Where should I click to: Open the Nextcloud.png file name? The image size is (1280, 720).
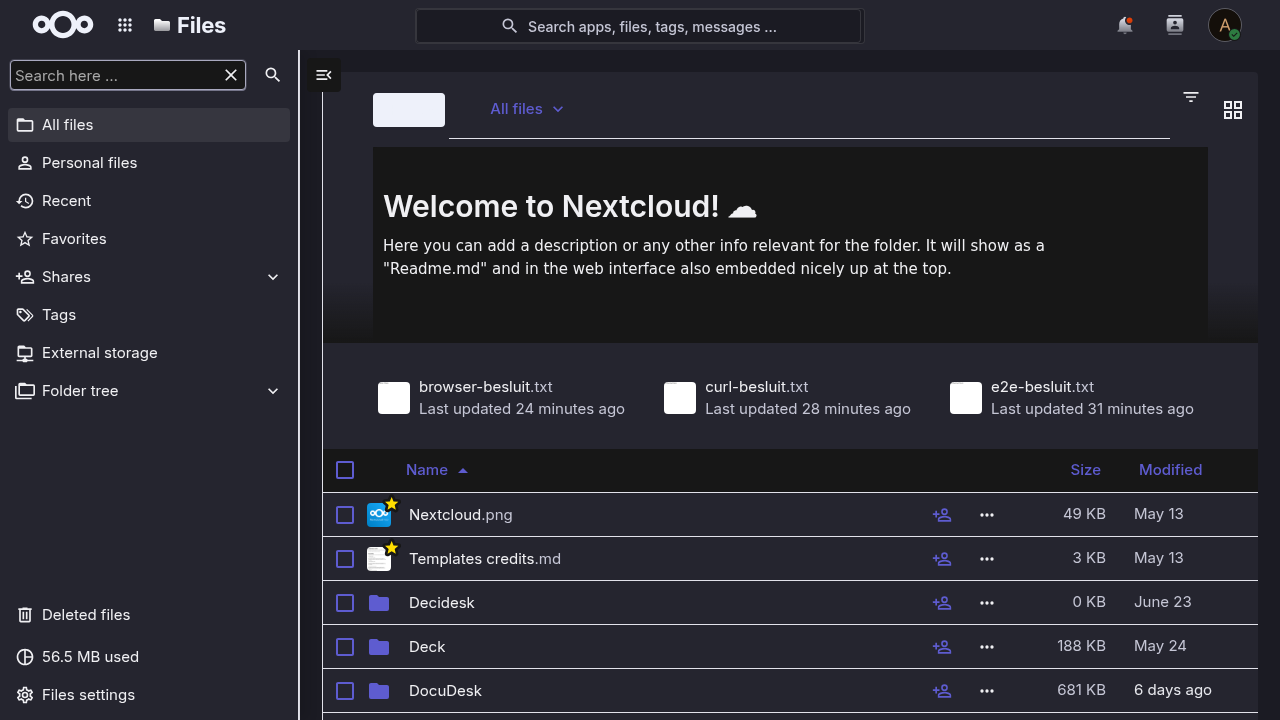(461, 515)
